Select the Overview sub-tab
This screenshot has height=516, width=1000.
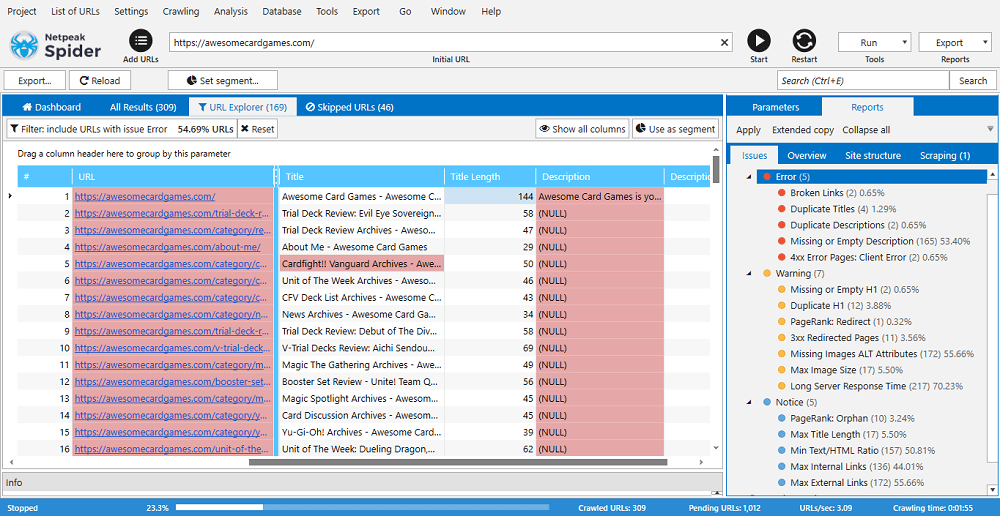[x=807, y=155]
